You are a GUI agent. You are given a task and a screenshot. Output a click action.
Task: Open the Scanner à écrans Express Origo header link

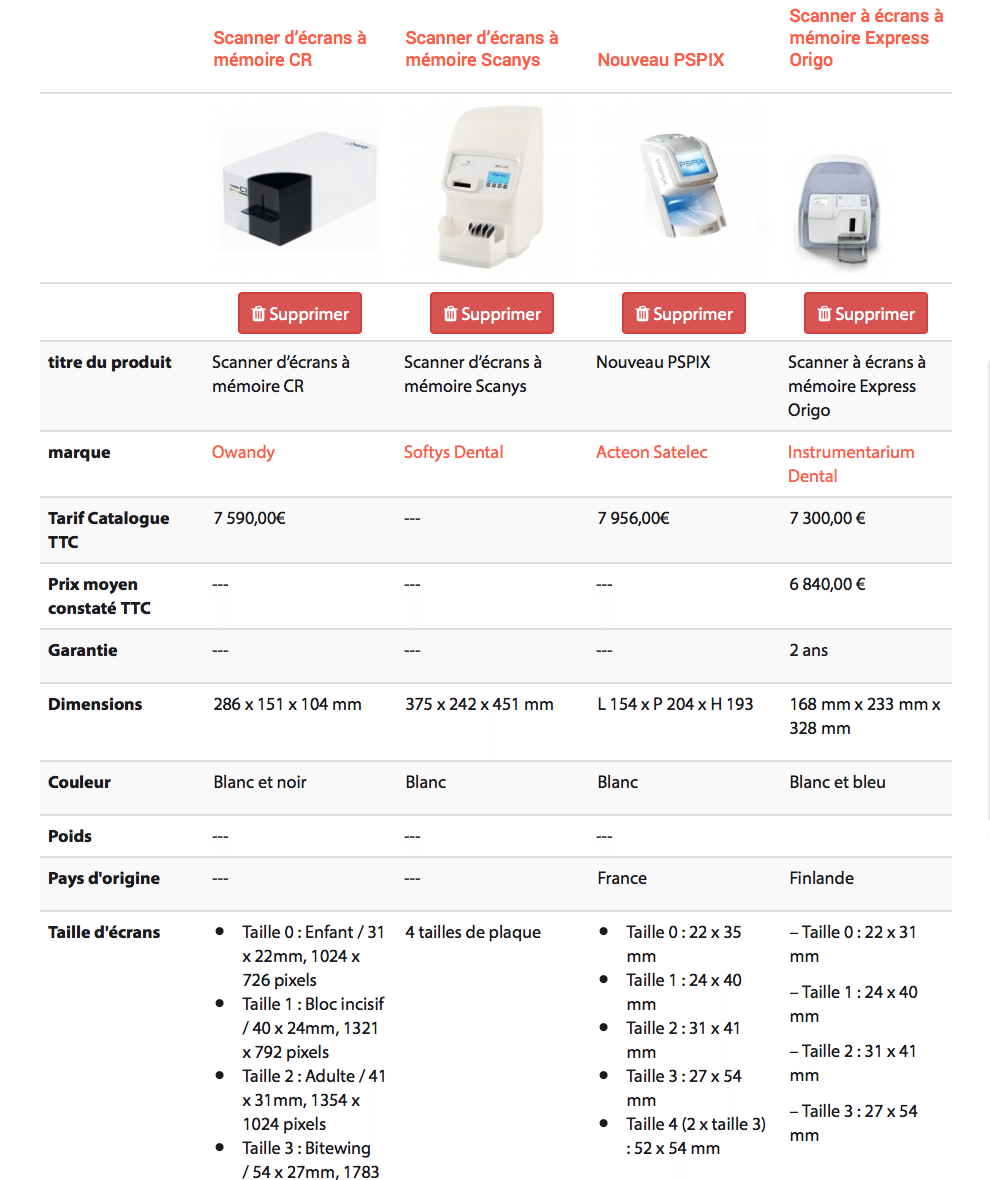tap(865, 38)
